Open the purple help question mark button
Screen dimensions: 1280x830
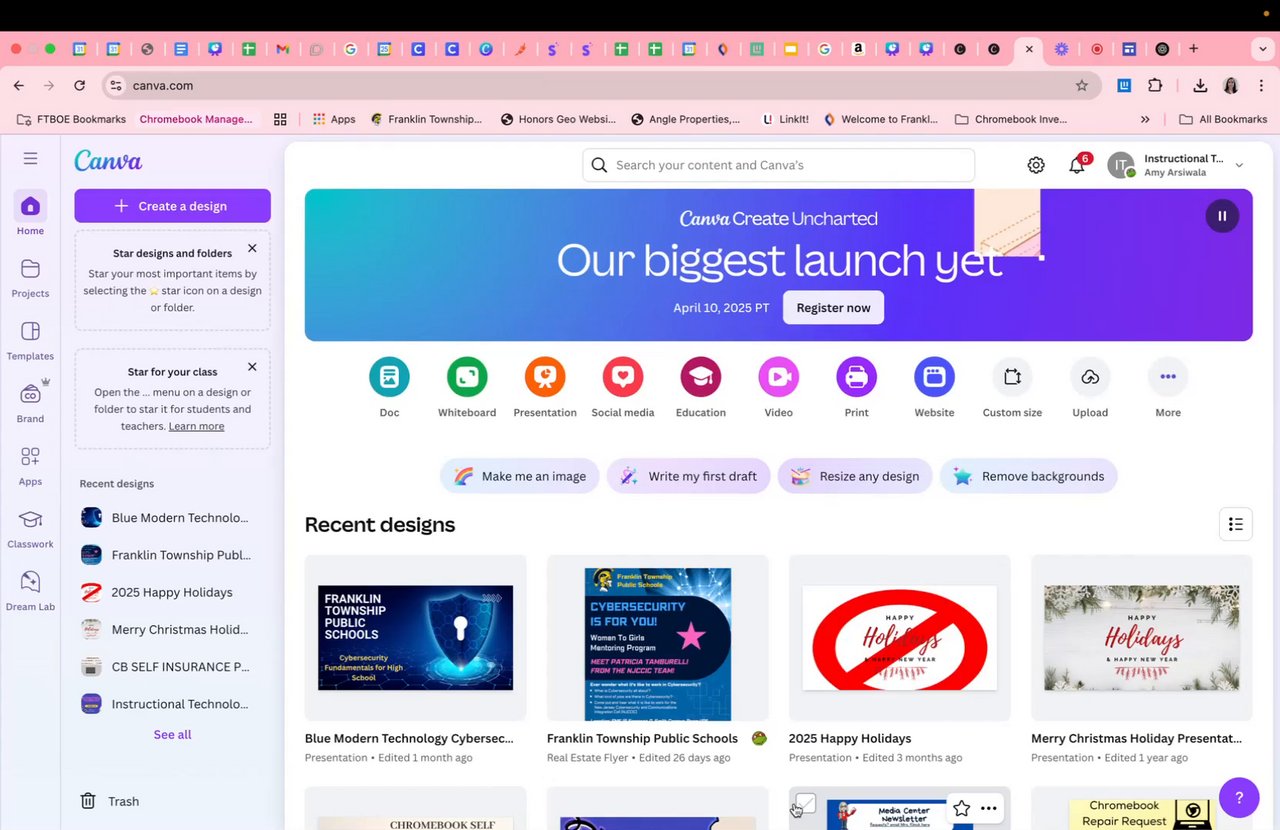click(x=1239, y=797)
